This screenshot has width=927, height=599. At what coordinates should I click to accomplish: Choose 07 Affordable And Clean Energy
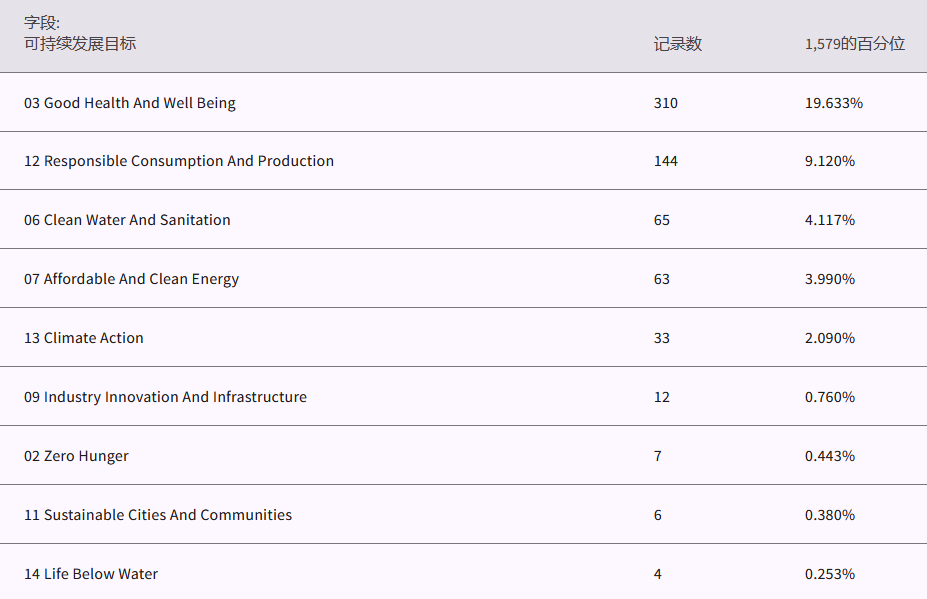[132, 279]
